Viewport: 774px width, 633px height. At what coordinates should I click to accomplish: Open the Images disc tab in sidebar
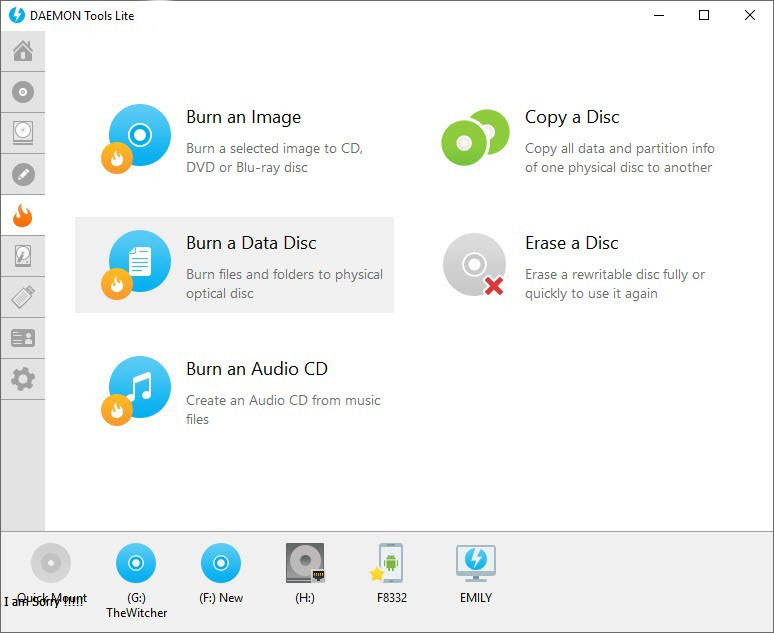coord(23,92)
